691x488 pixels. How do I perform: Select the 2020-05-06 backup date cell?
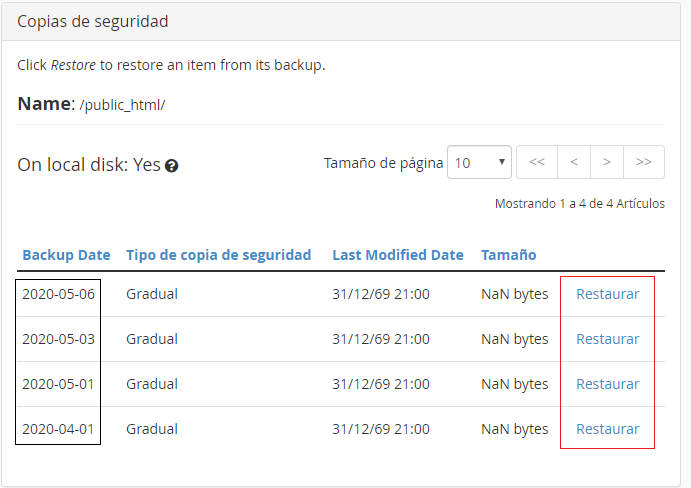(58, 294)
